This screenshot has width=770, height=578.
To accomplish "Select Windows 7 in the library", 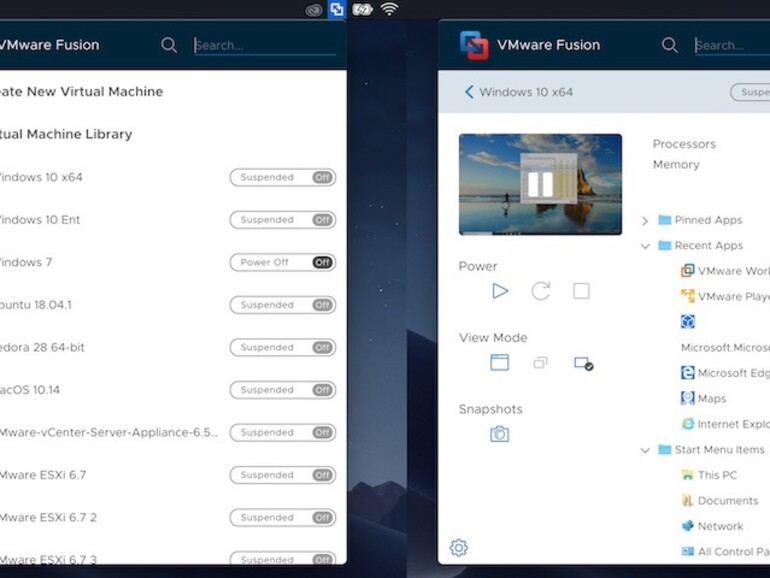I will 26,262.
